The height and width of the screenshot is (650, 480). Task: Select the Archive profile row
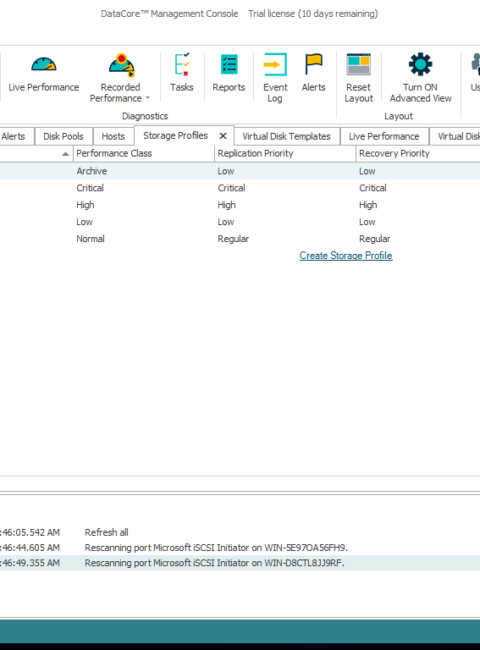pyautogui.click(x=240, y=171)
